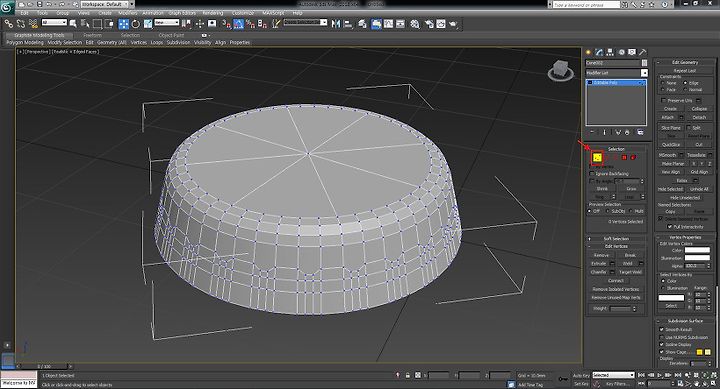
Task: Switch to the Freeform ribbon tab
Action: (92, 35)
